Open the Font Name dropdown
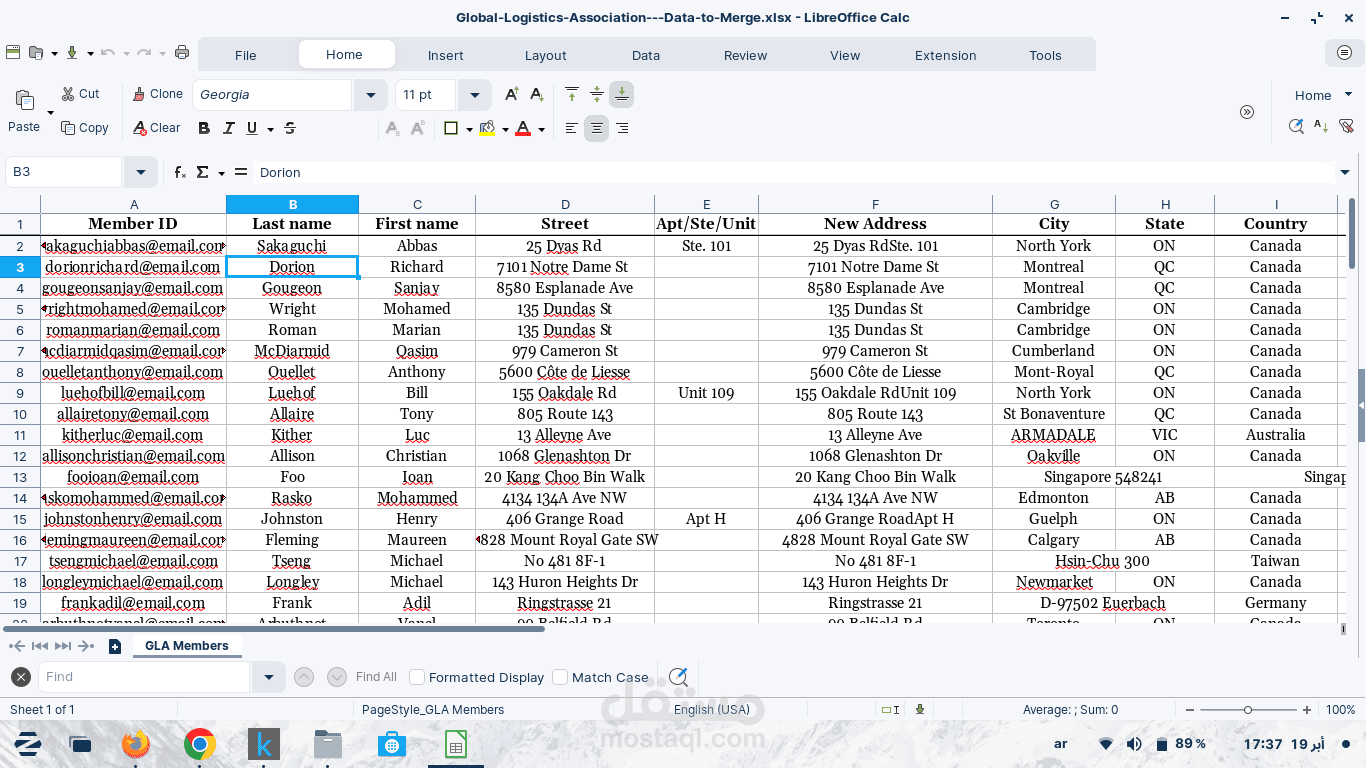 [371, 95]
